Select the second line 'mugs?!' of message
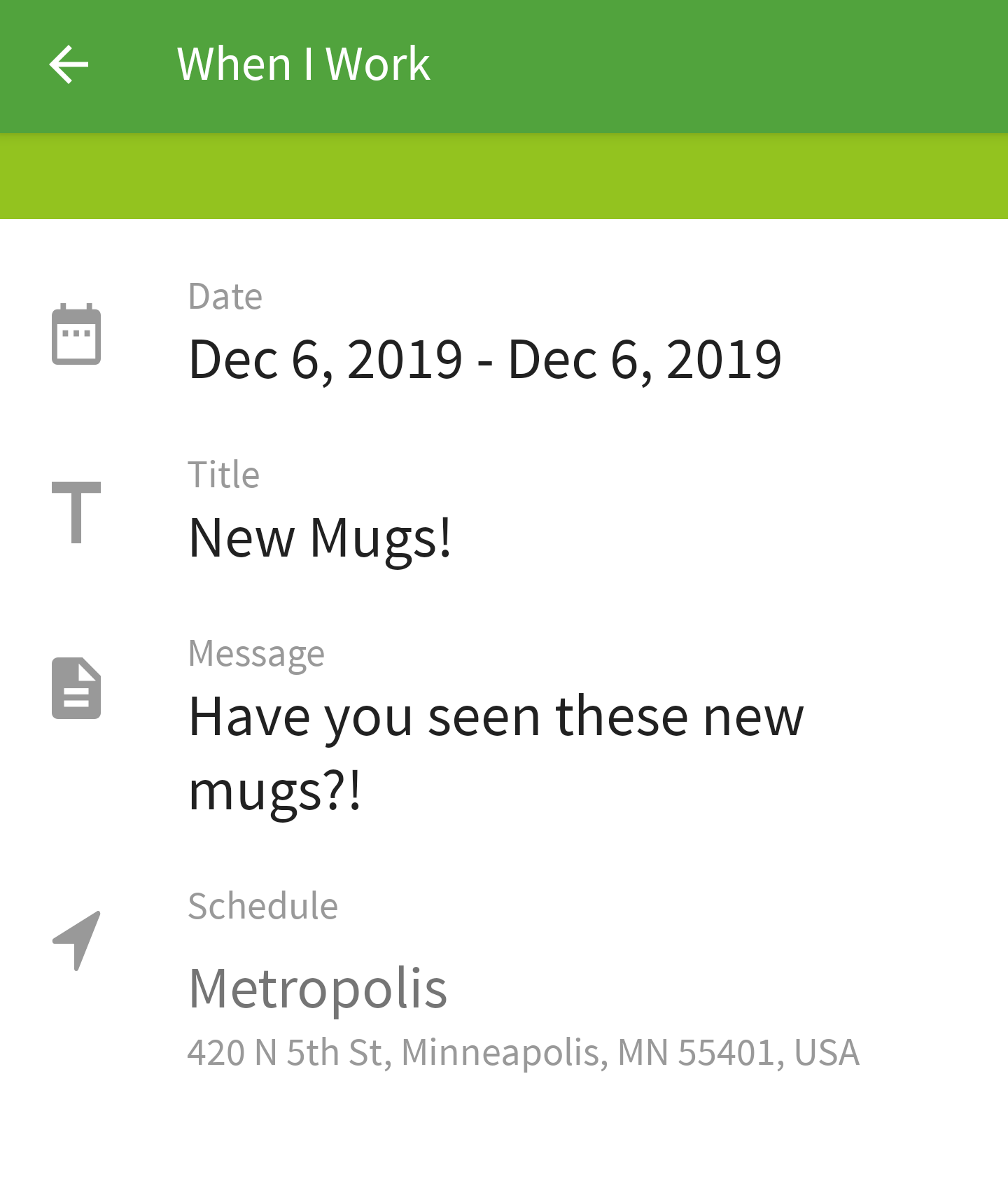Viewport: 1008px width, 1193px height. click(x=274, y=791)
